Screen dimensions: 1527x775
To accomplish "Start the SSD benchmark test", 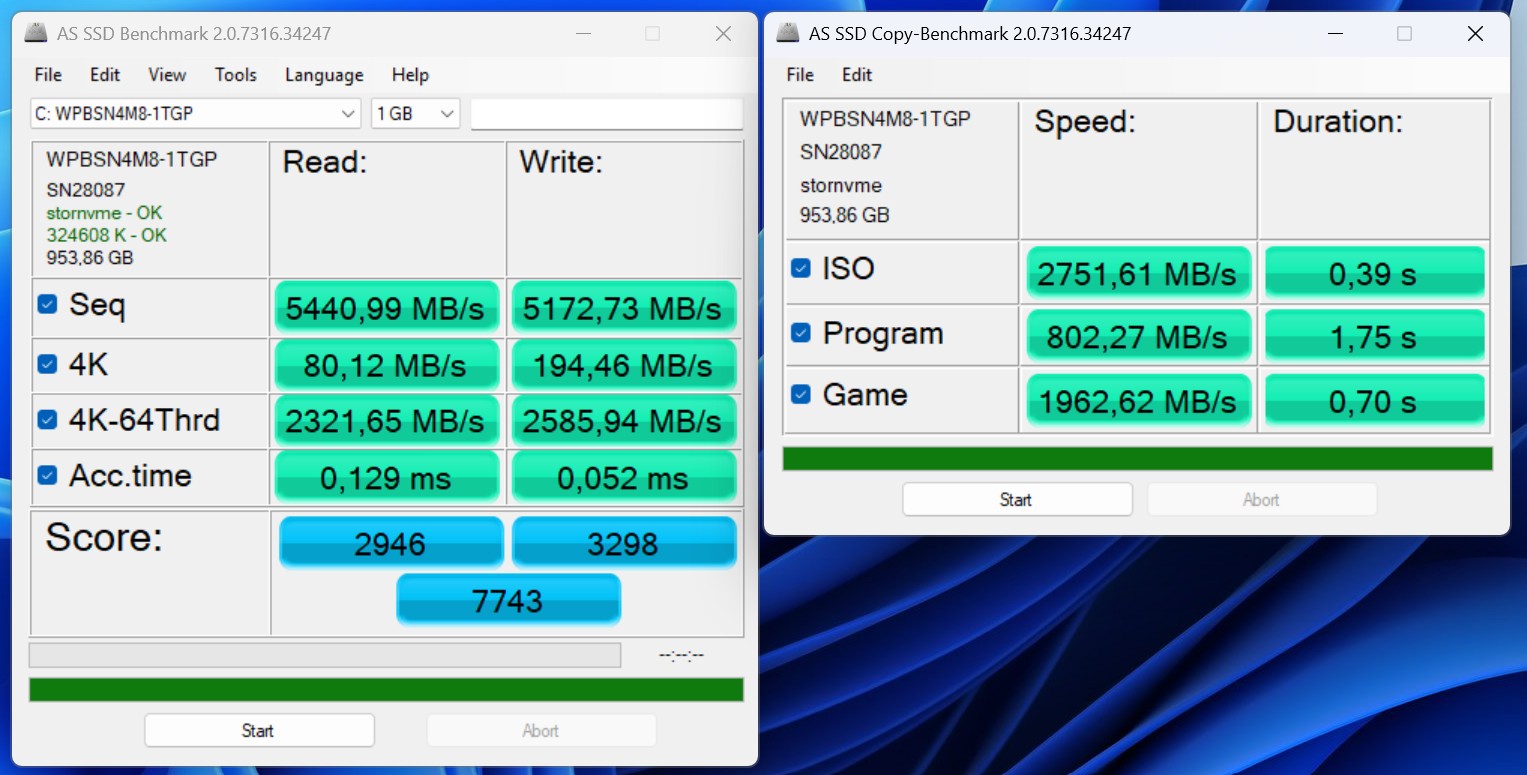I will click(x=258, y=731).
